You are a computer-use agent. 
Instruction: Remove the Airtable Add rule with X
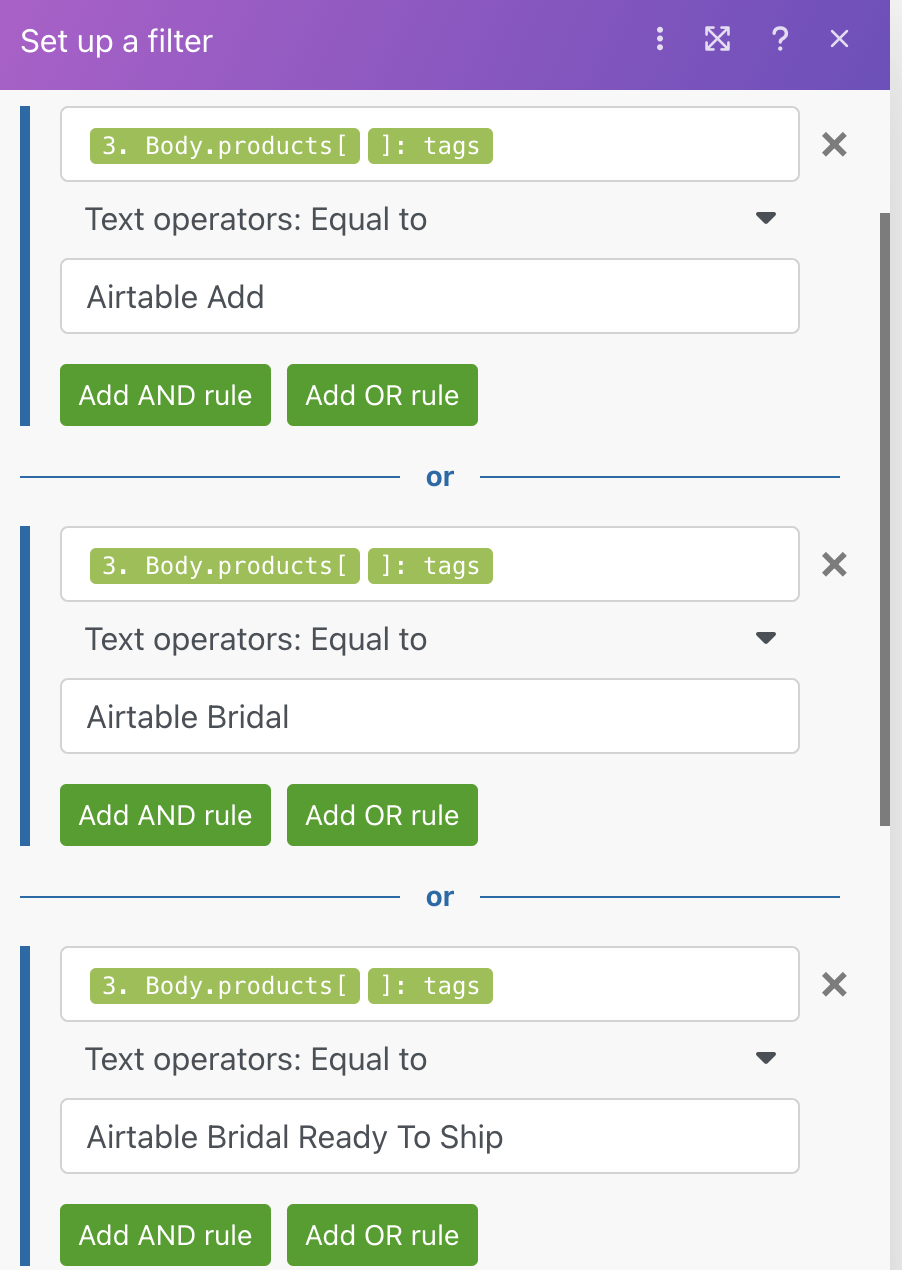(x=834, y=145)
